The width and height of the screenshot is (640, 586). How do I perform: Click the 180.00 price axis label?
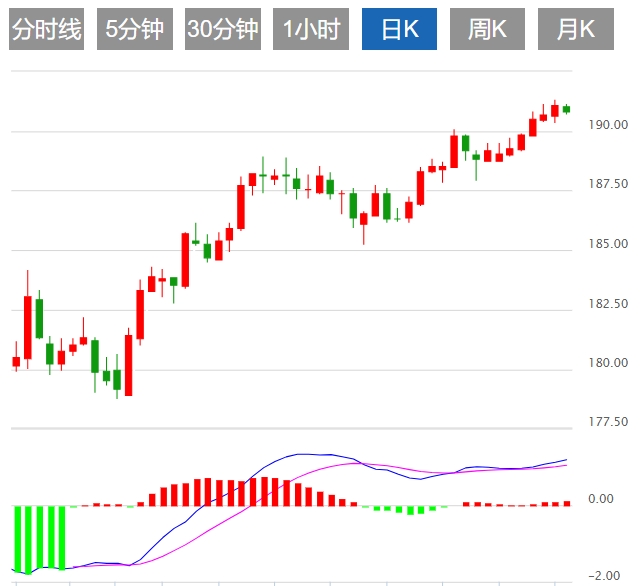pos(609,363)
